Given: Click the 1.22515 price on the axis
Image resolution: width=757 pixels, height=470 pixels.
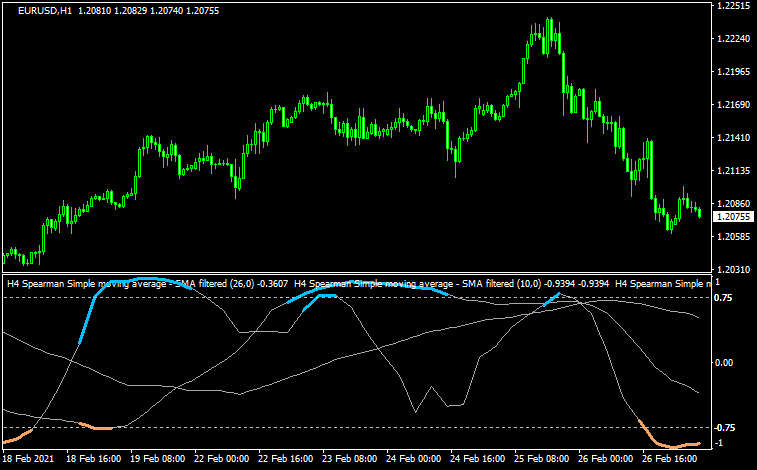Looking at the screenshot, I should tap(734, 6).
